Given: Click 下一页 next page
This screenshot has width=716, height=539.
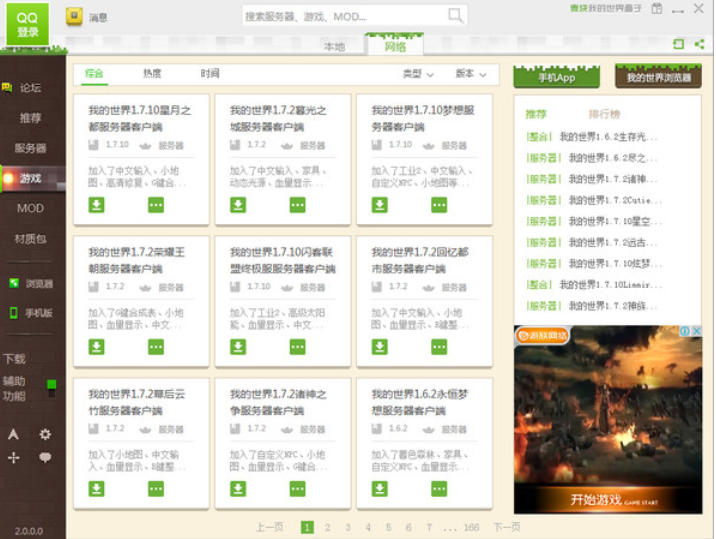Looking at the screenshot, I should [506, 528].
